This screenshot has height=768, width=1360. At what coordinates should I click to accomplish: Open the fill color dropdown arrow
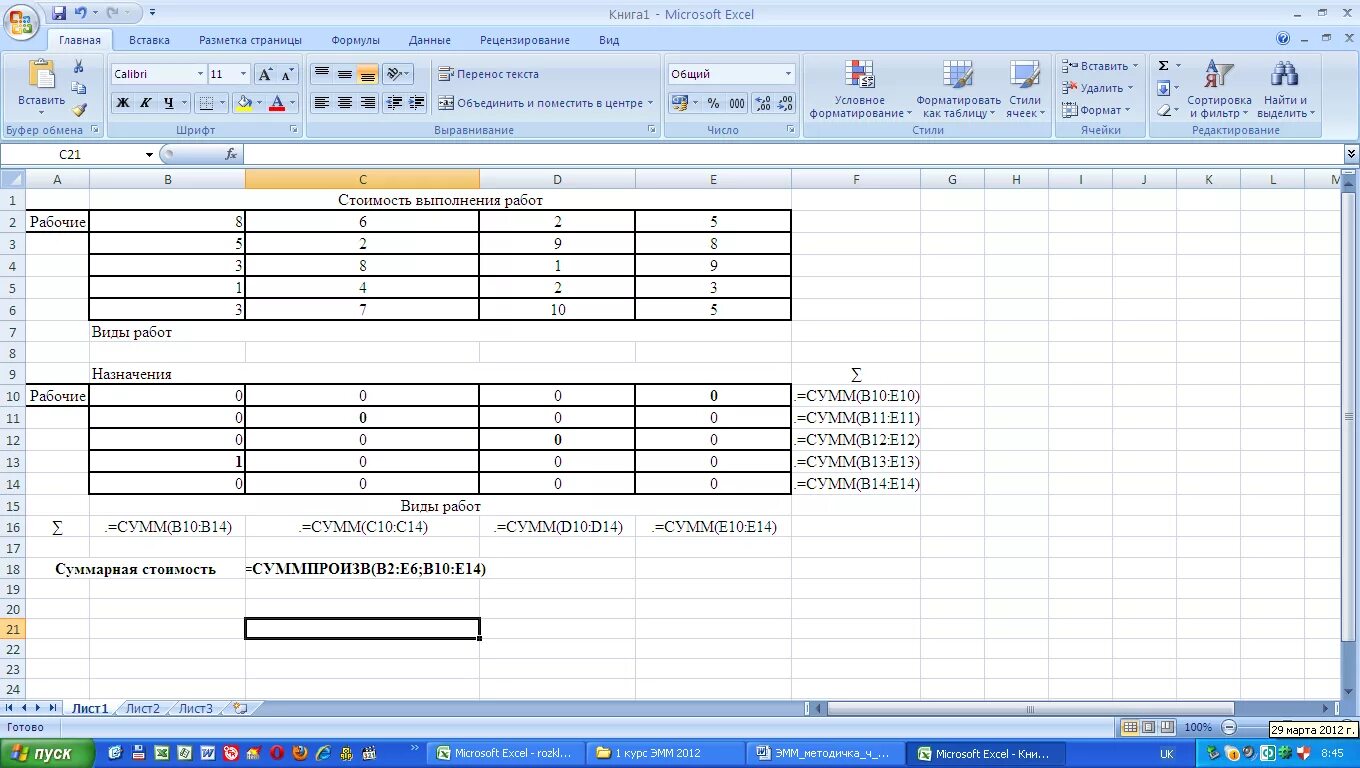pos(259,102)
